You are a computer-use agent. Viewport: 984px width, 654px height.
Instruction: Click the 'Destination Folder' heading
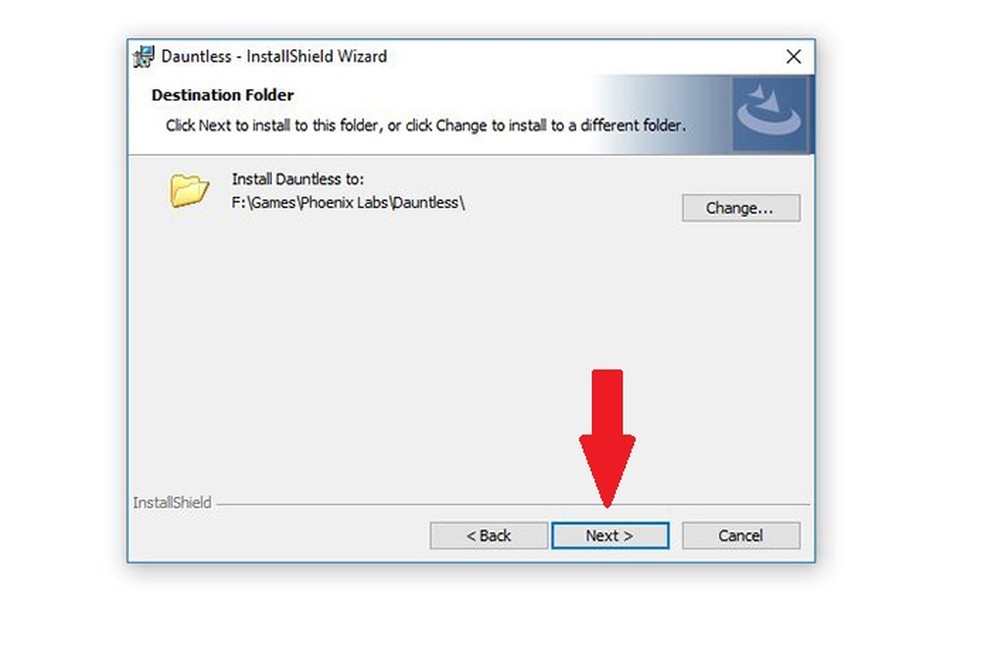coord(222,95)
